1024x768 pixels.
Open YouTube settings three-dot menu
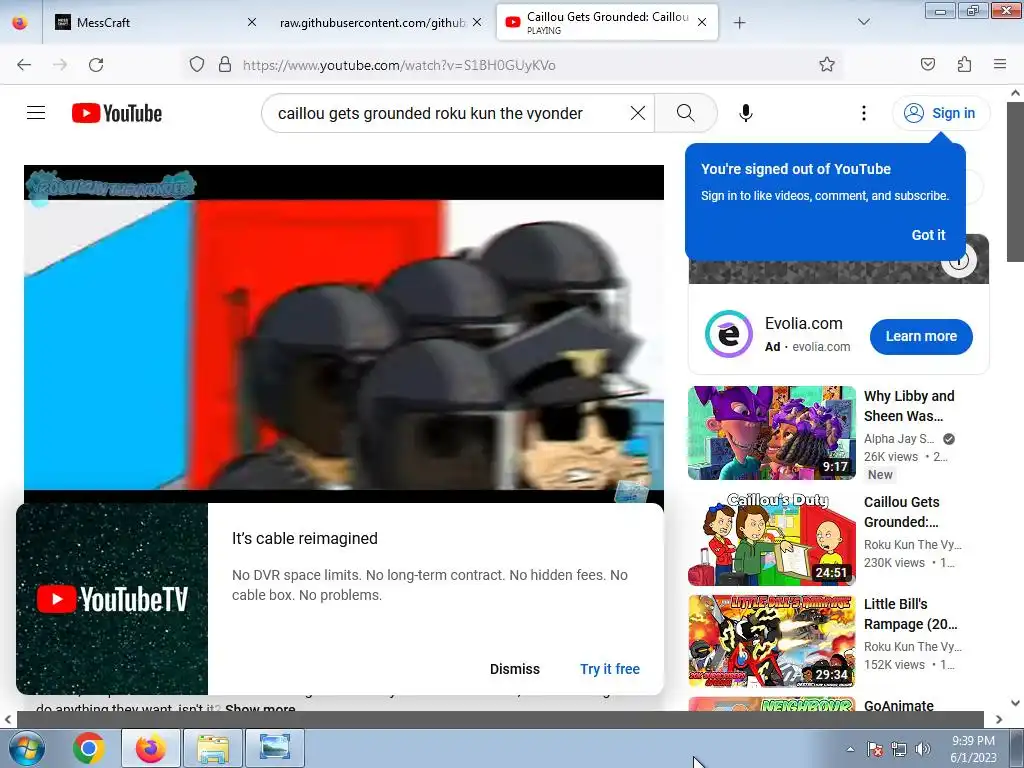pos(863,113)
